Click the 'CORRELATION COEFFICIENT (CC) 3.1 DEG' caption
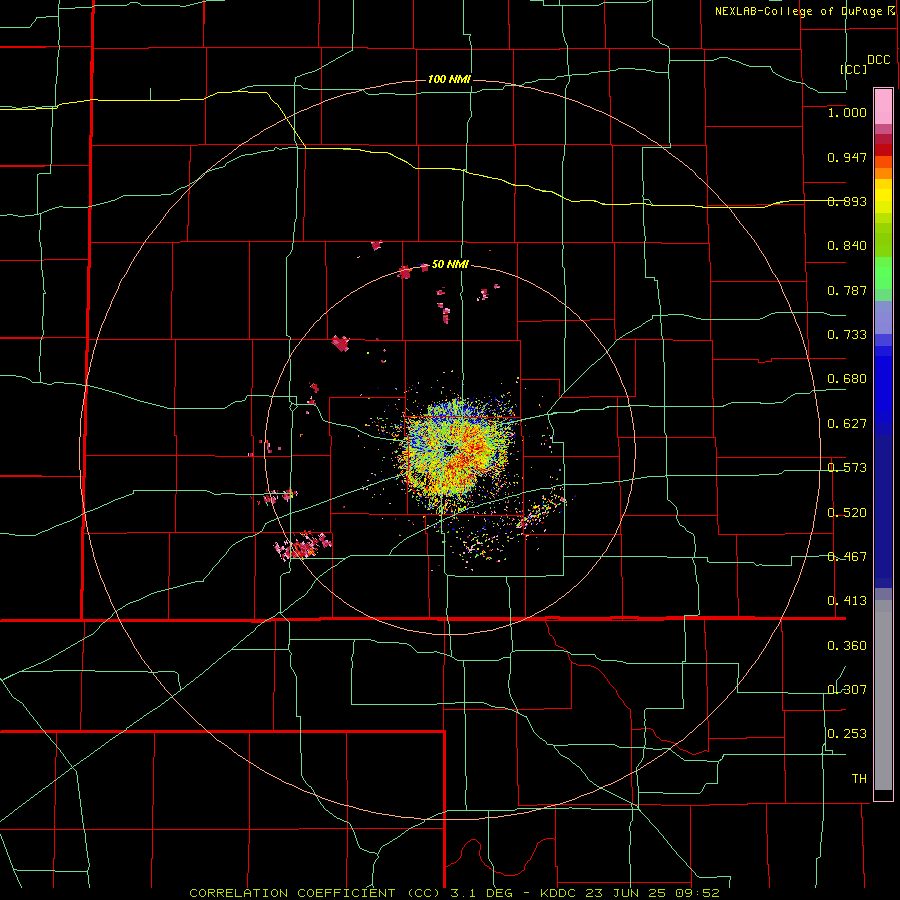The height and width of the screenshot is (900, 900). (352, 893)
